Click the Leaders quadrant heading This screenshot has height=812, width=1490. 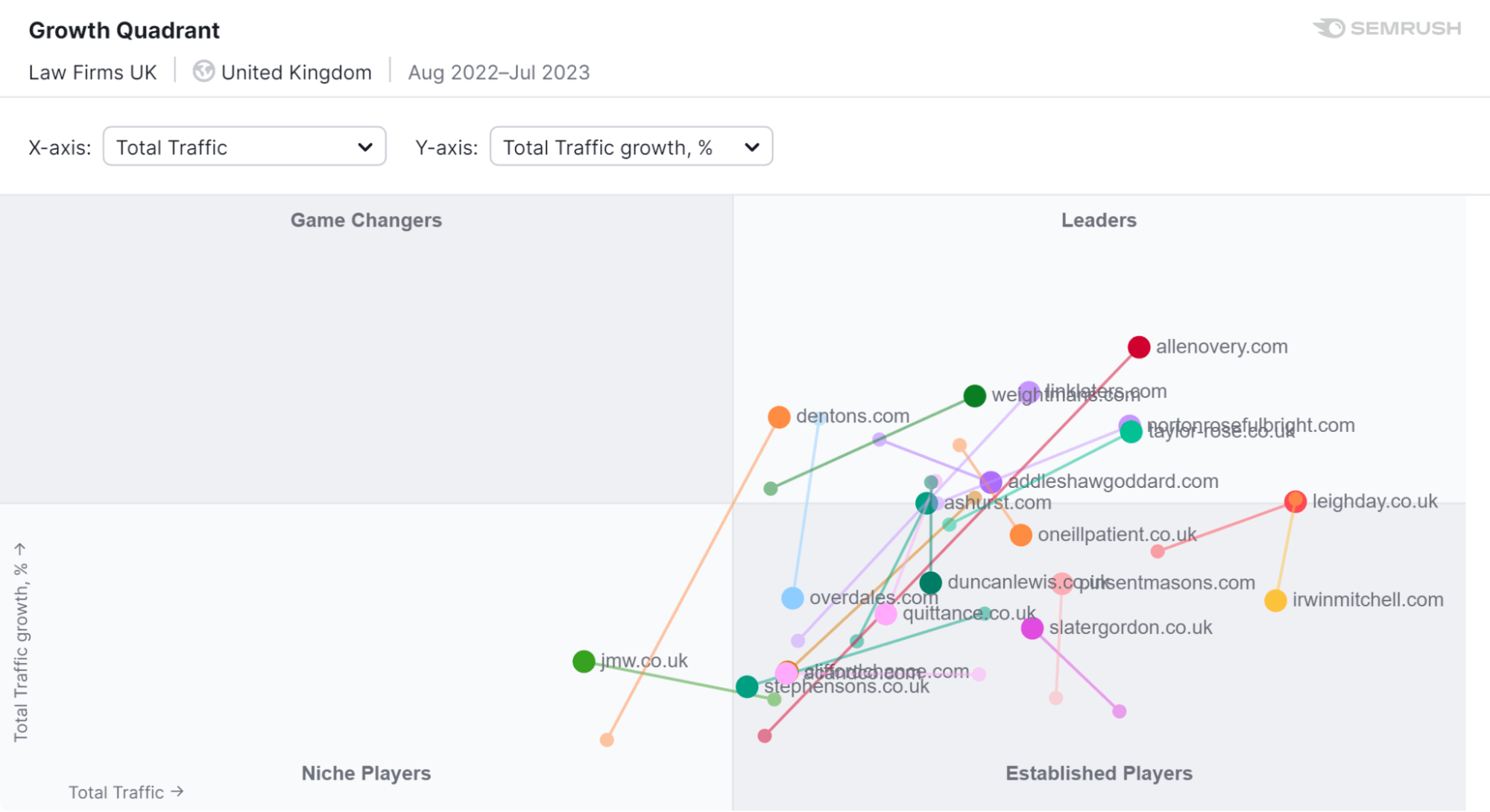(x=1099, y=221)
